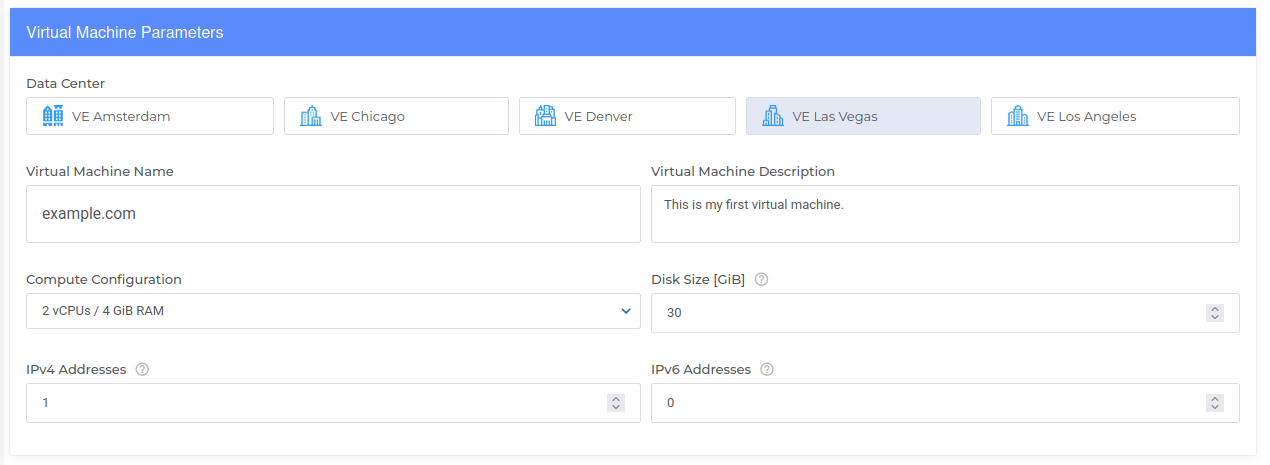Click the VE Las Vegas building icon
This screenshot has height=465, width=1270.
pos(773,116)
